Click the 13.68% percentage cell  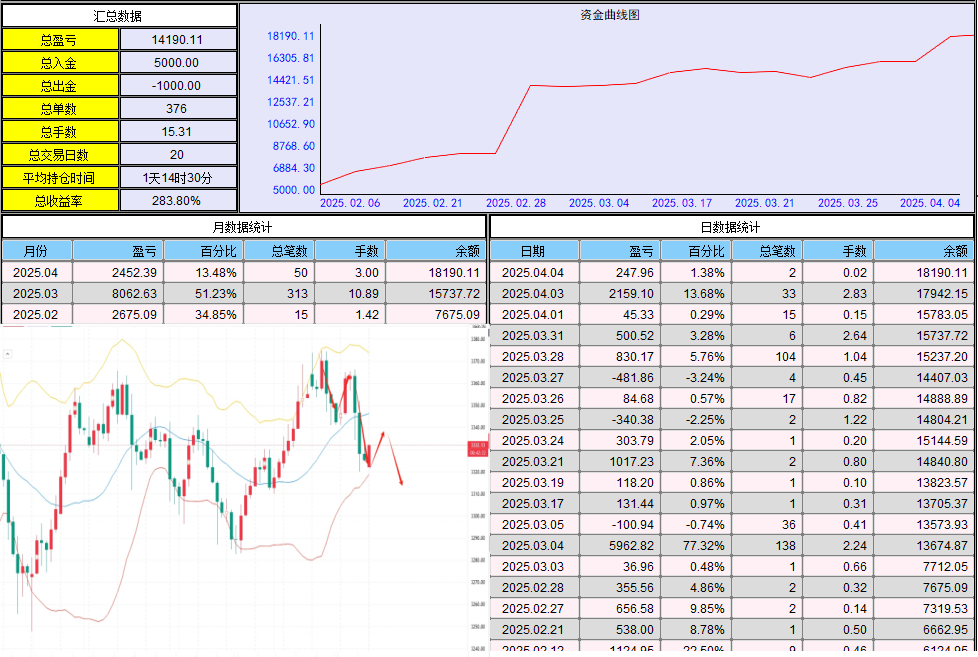(x=696, y=294)
